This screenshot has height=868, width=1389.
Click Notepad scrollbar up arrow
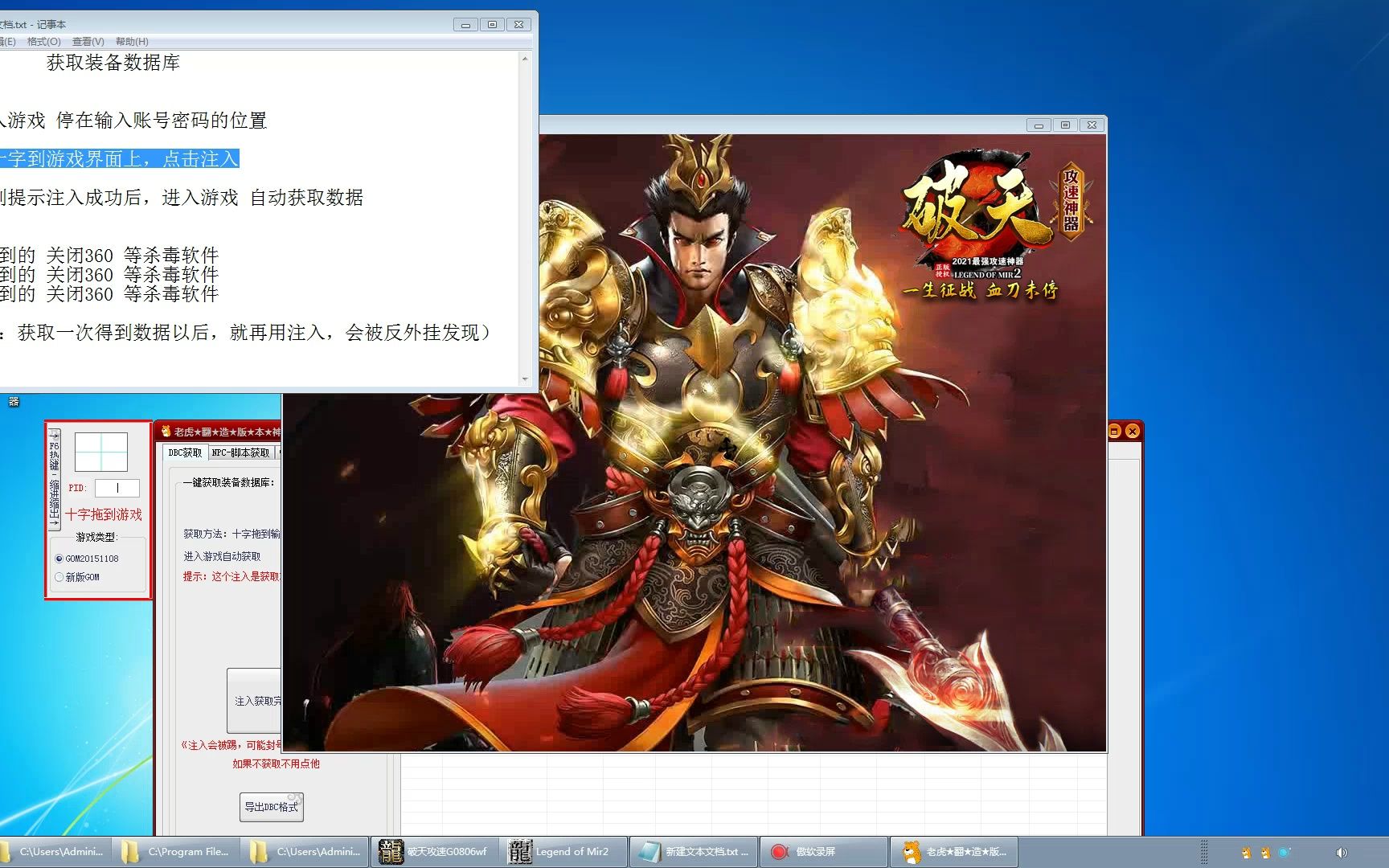(x=525, y=59)
